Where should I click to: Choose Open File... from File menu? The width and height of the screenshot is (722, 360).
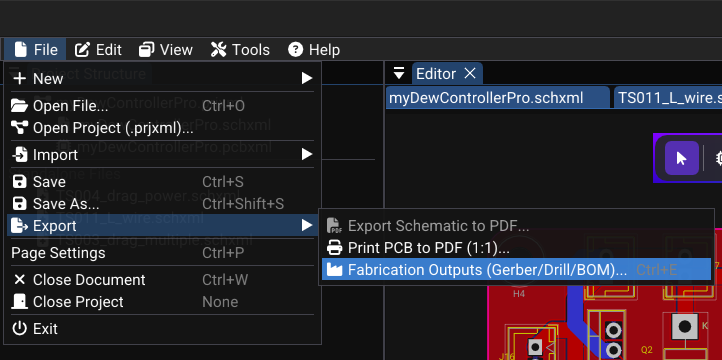tap(162, 106)
